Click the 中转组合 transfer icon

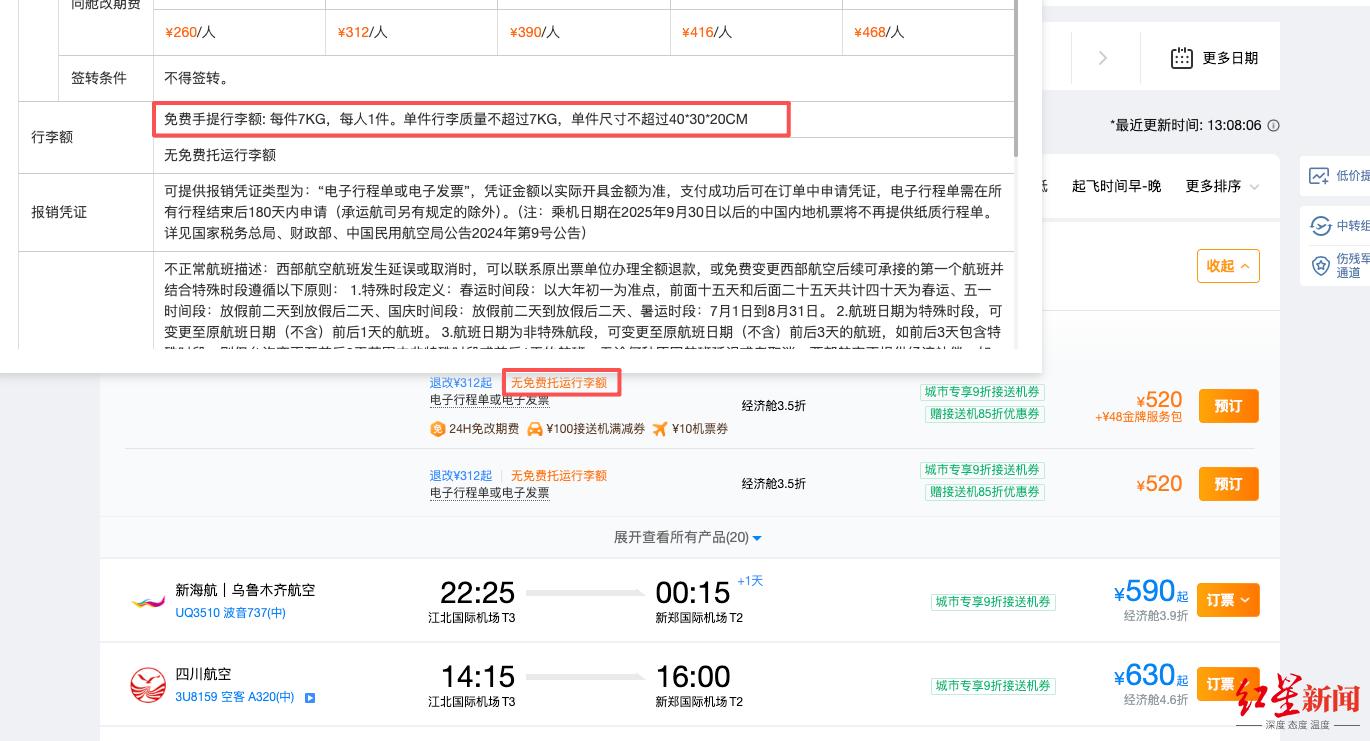1320,226
